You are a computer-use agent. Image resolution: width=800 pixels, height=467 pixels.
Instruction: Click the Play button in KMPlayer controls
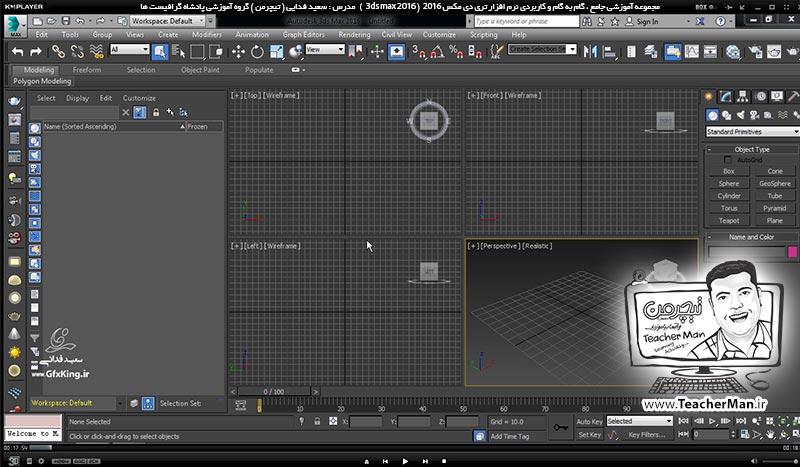point(405,461)
